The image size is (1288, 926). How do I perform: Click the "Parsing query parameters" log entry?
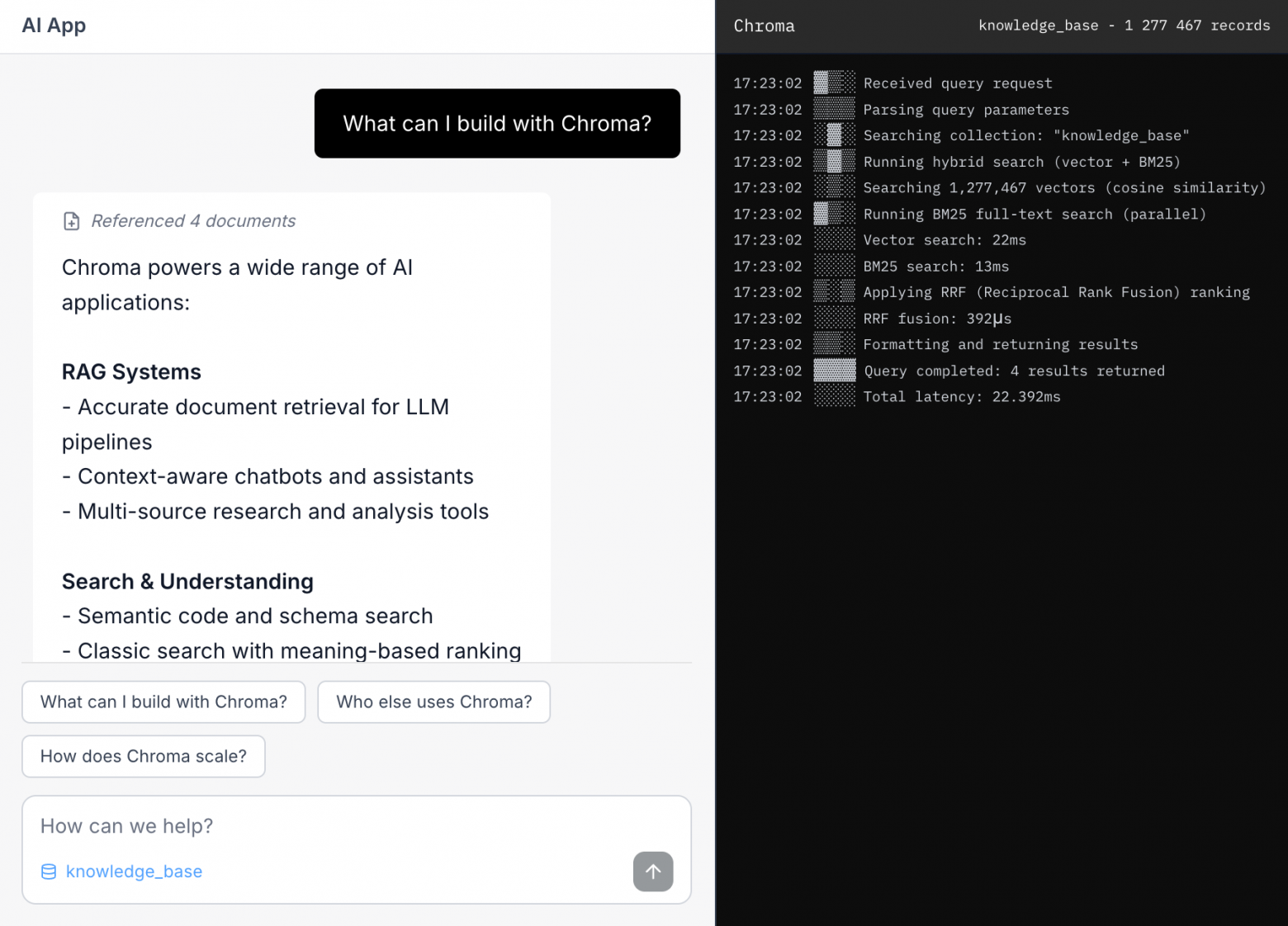[966, 110]
